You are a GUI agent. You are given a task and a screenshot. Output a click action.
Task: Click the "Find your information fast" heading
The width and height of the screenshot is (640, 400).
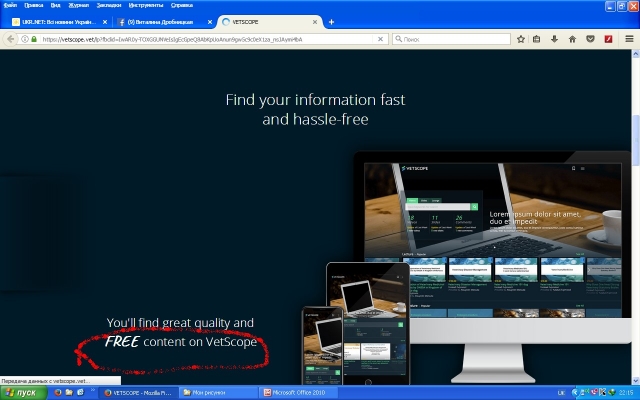click(316, 109)
